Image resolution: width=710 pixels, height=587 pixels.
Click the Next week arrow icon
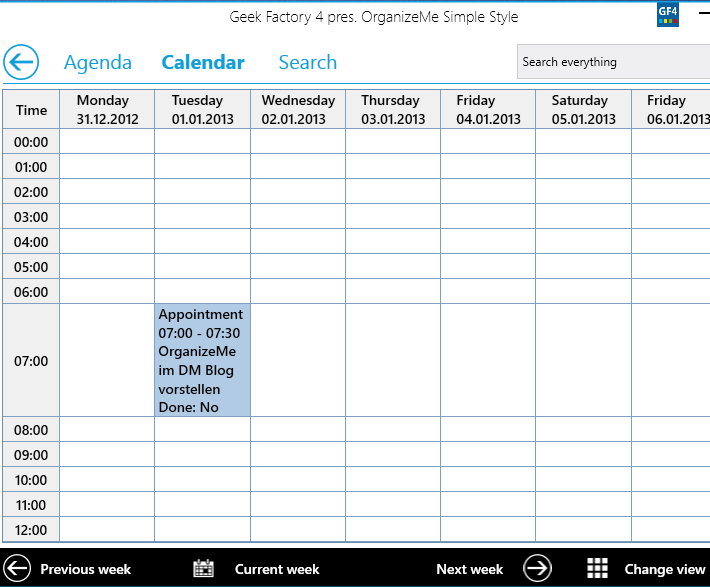(x=537, y=568)
